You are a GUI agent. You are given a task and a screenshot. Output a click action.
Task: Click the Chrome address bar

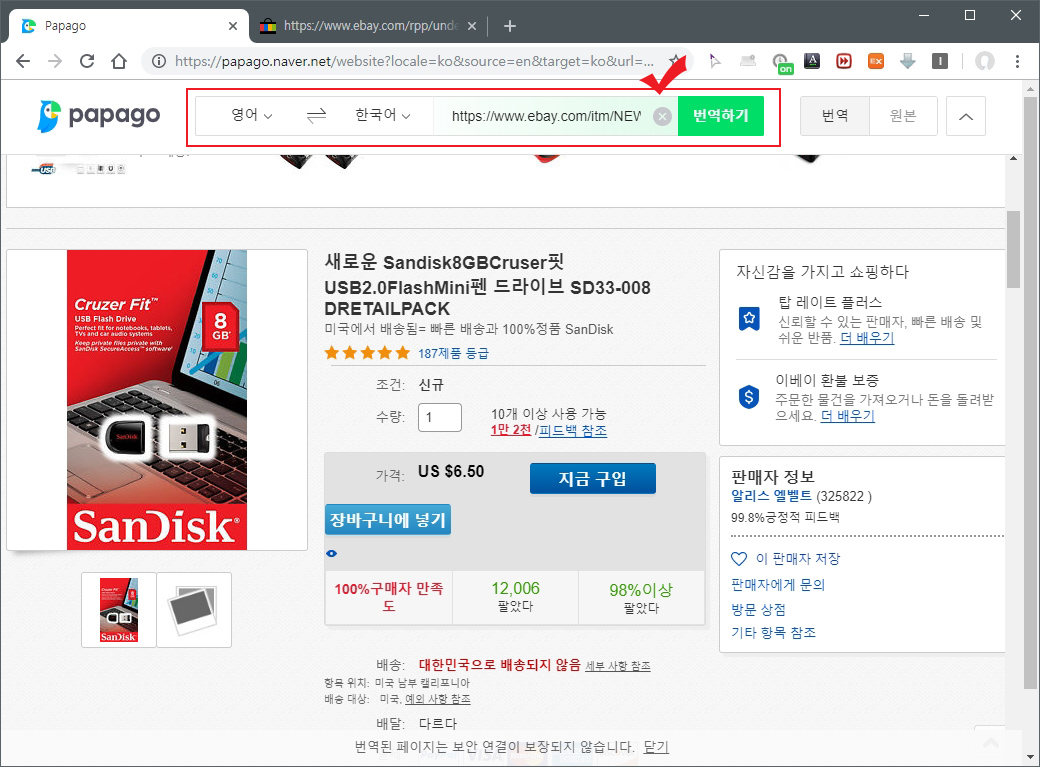[418, 61]
